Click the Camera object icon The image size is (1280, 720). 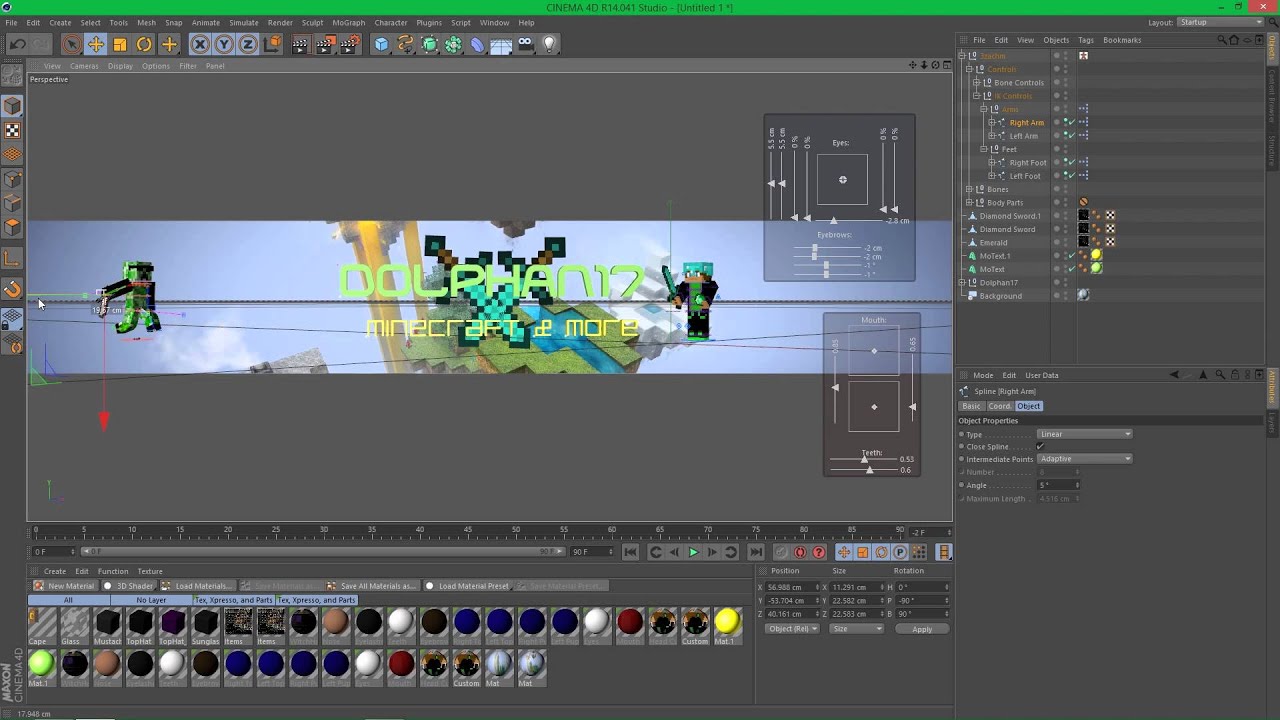(x=525, y=44)
